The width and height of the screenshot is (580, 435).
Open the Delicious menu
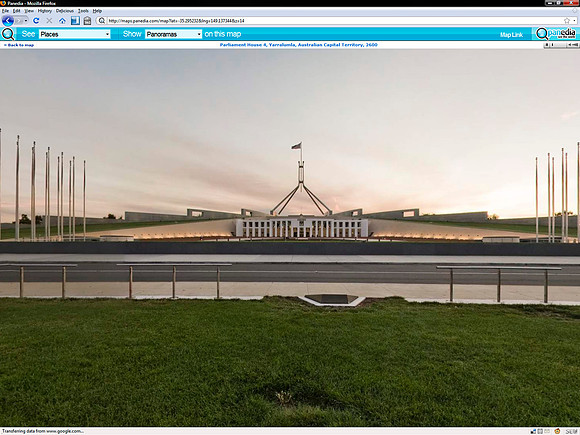(65, 11)
